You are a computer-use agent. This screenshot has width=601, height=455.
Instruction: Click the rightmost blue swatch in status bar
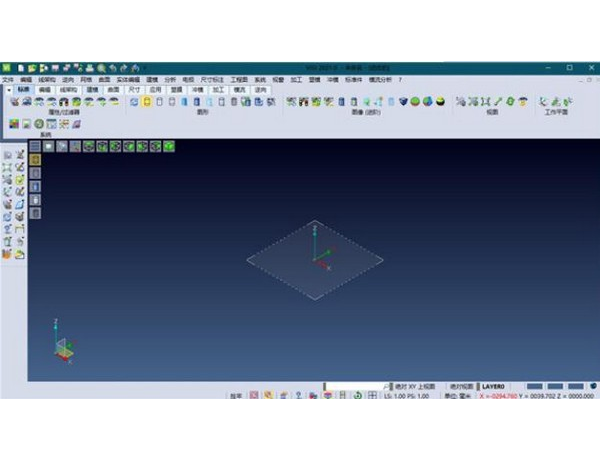(x=575, y=386)
